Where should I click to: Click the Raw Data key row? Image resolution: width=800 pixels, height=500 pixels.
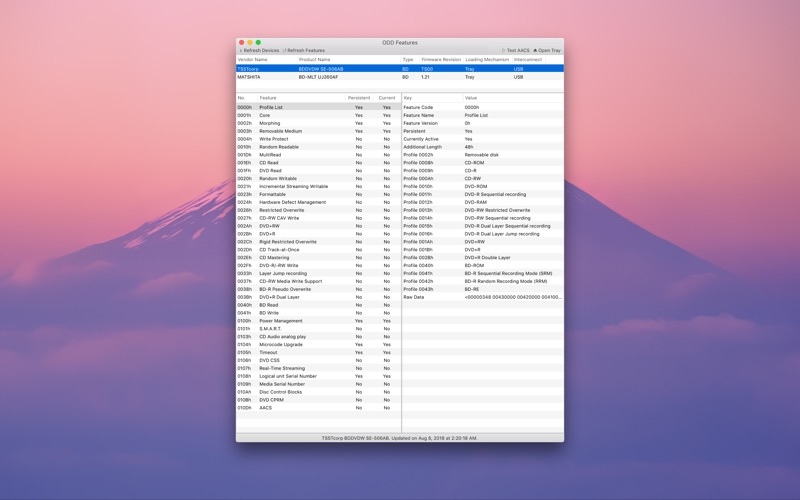point(483,297)
